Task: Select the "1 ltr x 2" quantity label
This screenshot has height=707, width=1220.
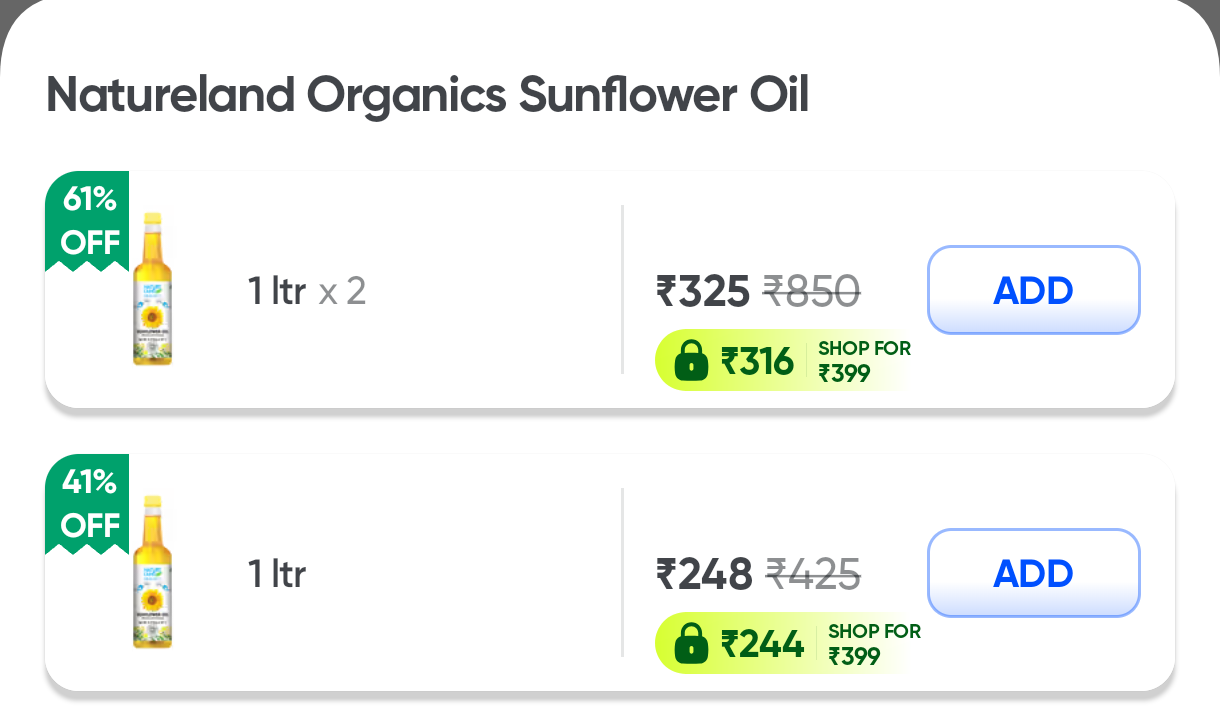Action: click(306, 291)
